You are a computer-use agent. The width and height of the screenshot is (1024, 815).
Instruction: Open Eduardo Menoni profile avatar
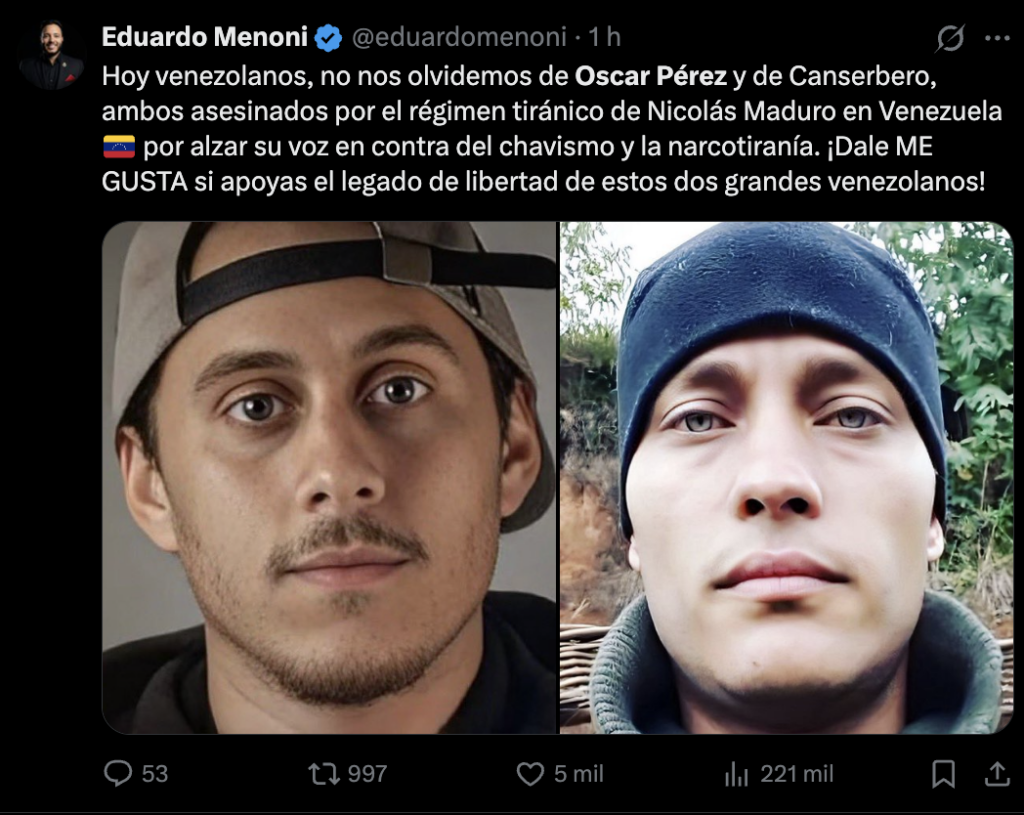[x=52, y=55]
